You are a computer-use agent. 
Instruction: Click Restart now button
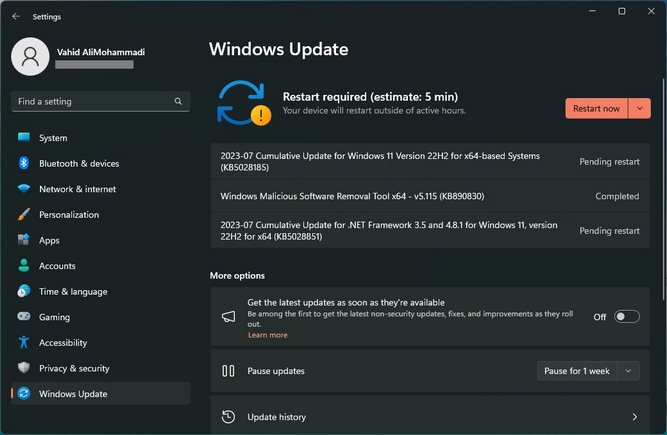tap(596, 108)
